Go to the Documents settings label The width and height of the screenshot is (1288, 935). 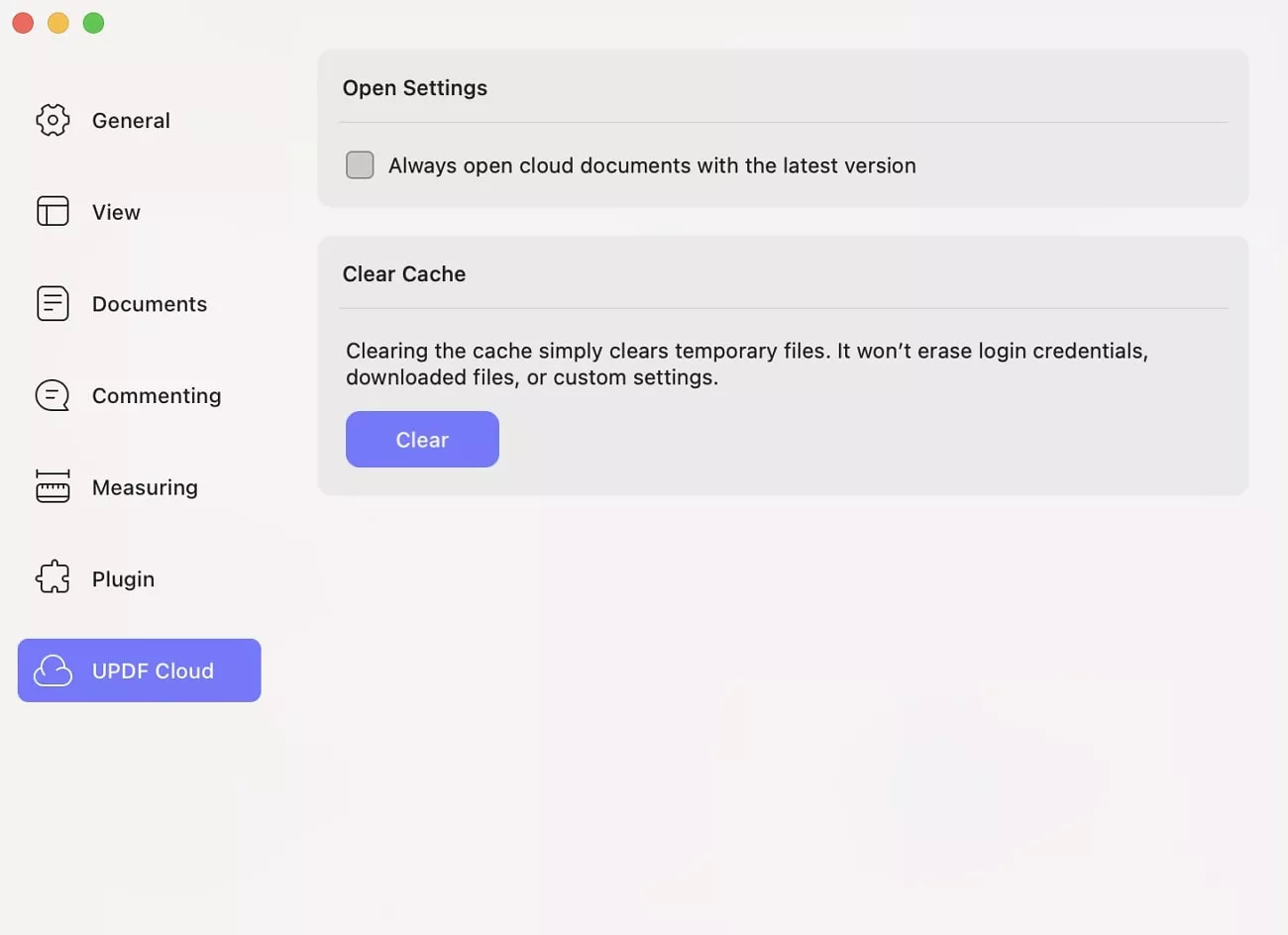pyautogui.click(x=150, y=304)
